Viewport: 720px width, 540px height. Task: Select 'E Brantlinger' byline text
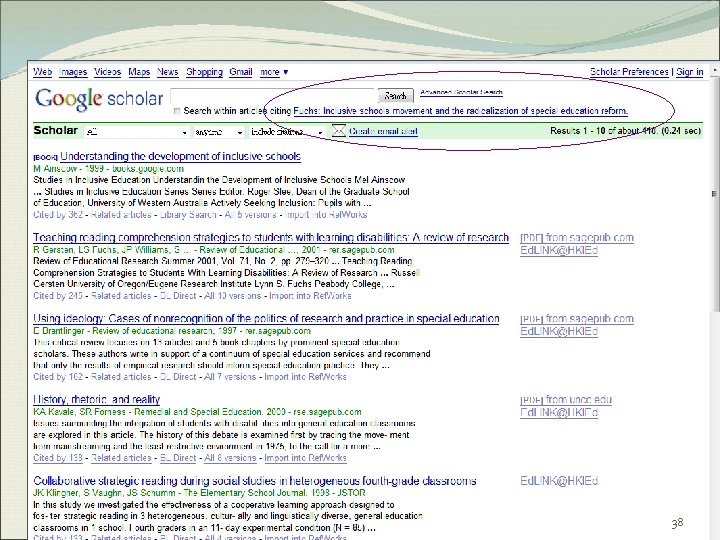click(x=59, y=331)
